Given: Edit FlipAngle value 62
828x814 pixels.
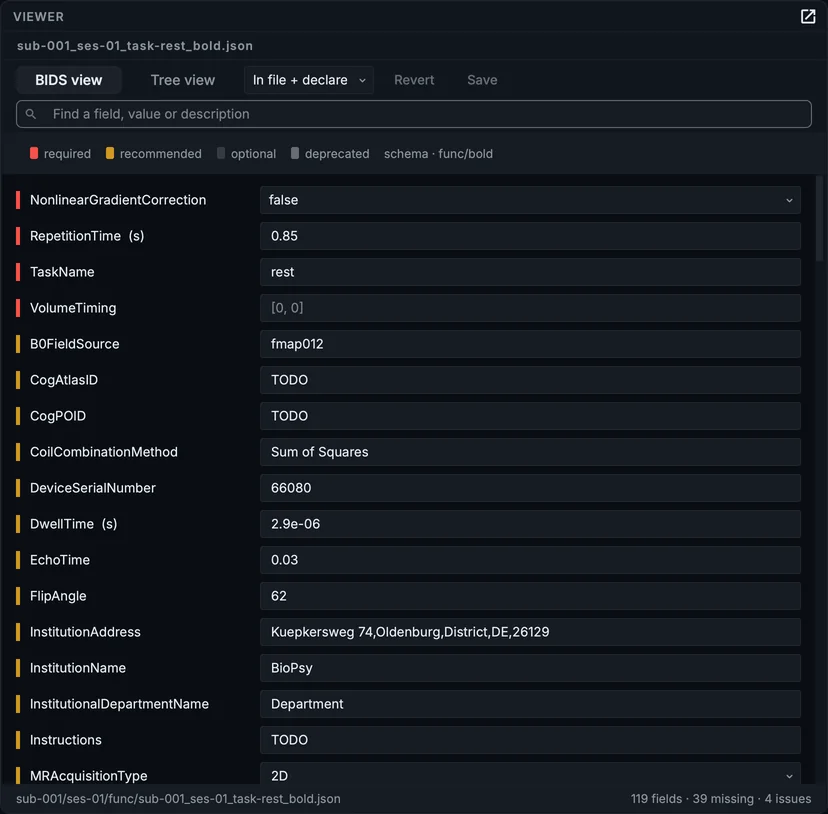Looking at the screenshot, I should [x=530, y=595].
